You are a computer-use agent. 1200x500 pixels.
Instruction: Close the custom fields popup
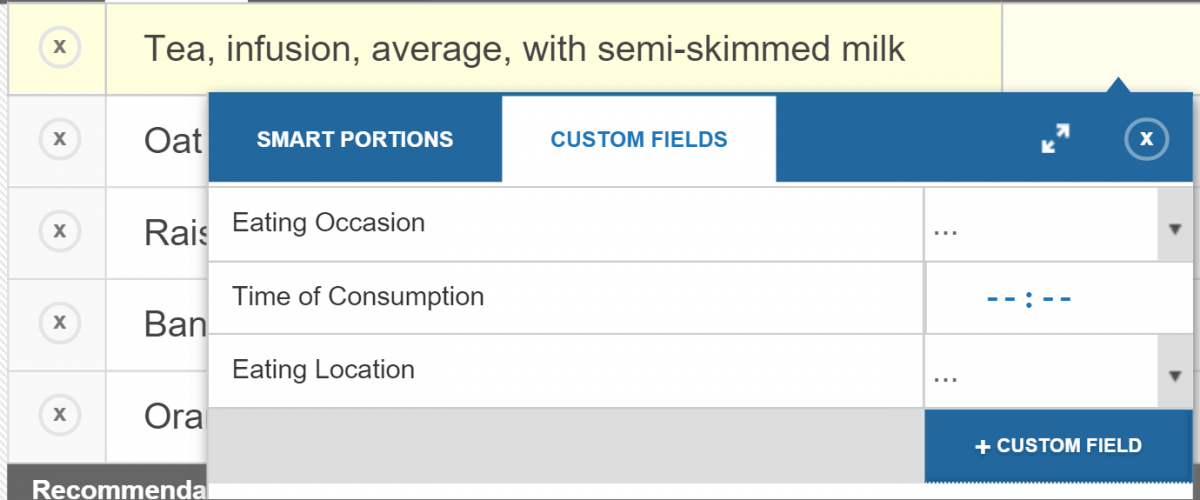pos(1146,139)
